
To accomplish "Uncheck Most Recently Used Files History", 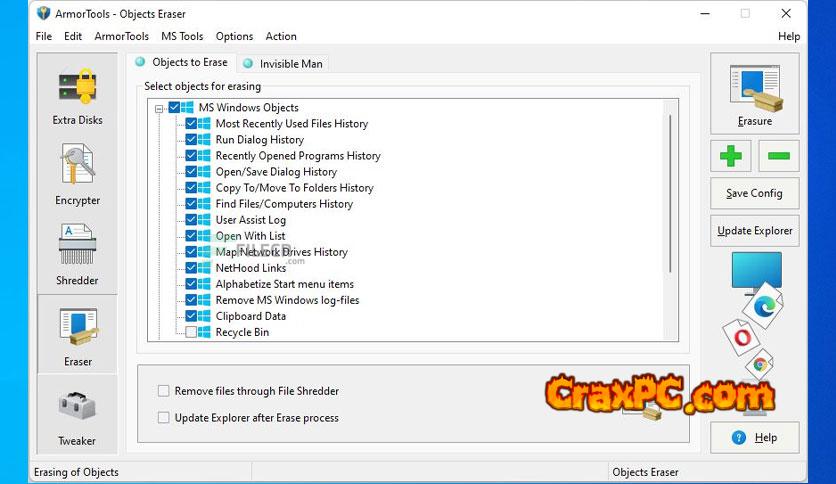I will 191,124.
